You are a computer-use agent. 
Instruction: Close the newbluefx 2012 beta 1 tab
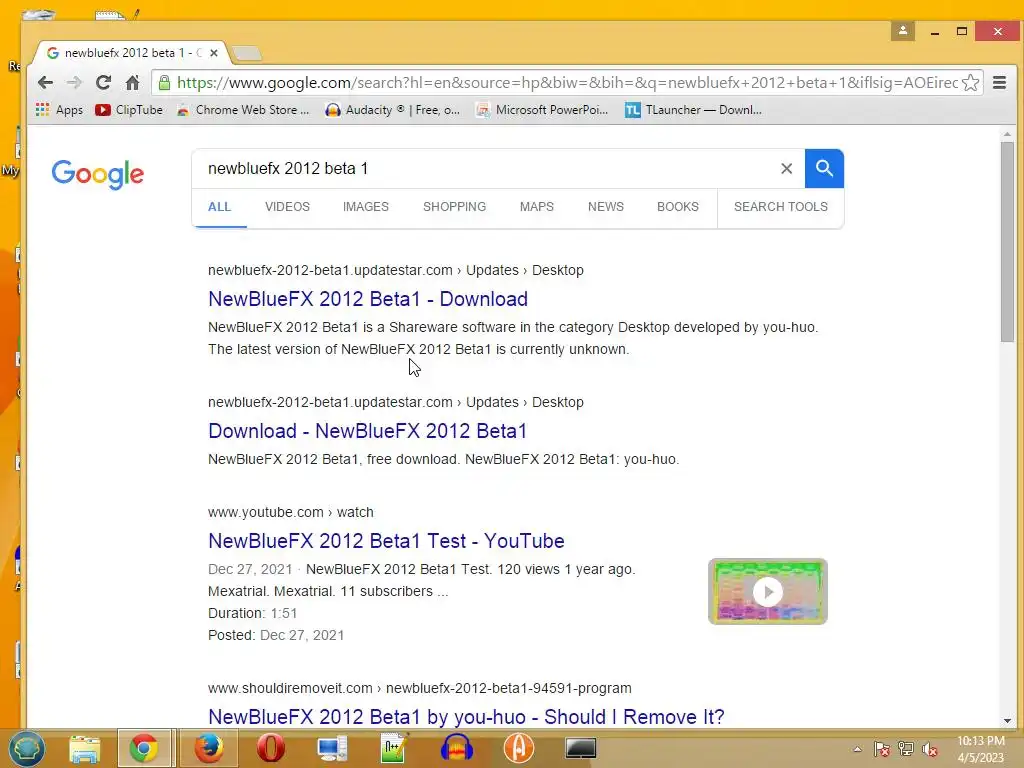(x=214, y=53)
